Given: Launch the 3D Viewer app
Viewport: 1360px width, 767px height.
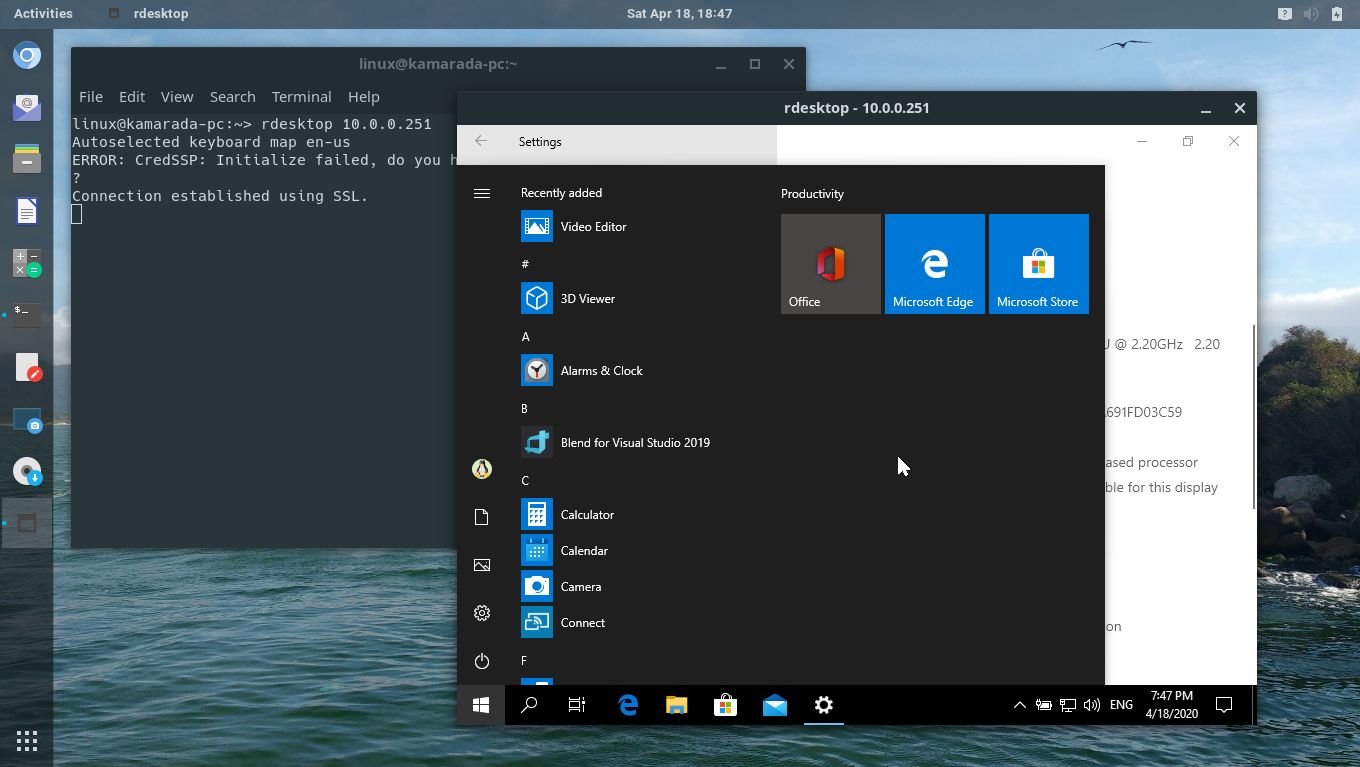Looking at the screenshot, I should (x=587, y=298).
